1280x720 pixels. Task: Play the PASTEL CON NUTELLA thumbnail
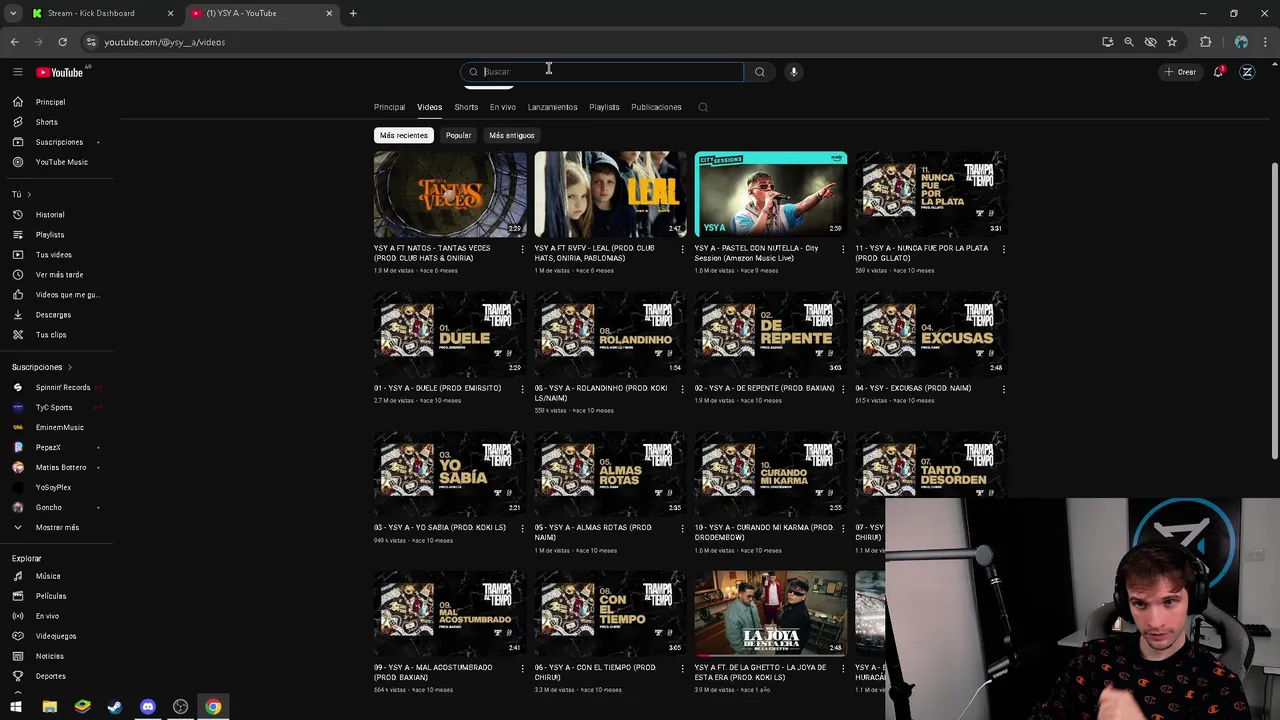[771, 194]
